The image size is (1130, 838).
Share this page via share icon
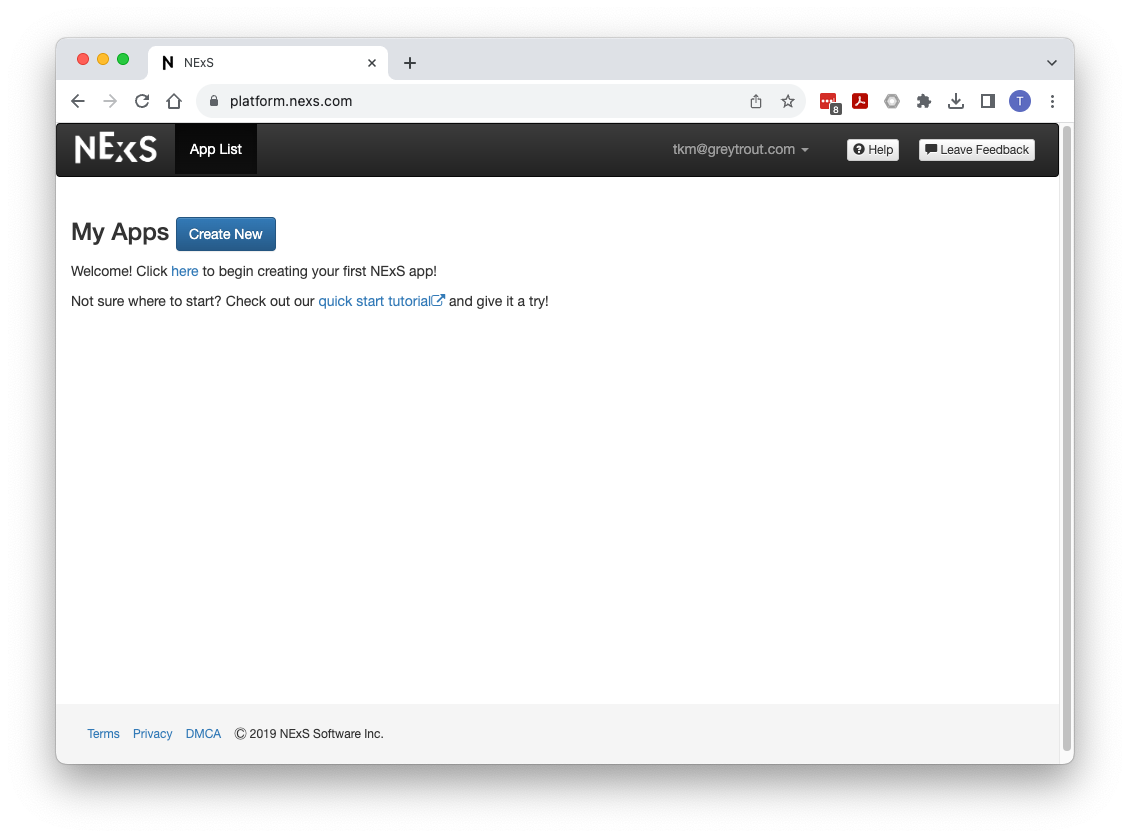click(x=756, y=101)
